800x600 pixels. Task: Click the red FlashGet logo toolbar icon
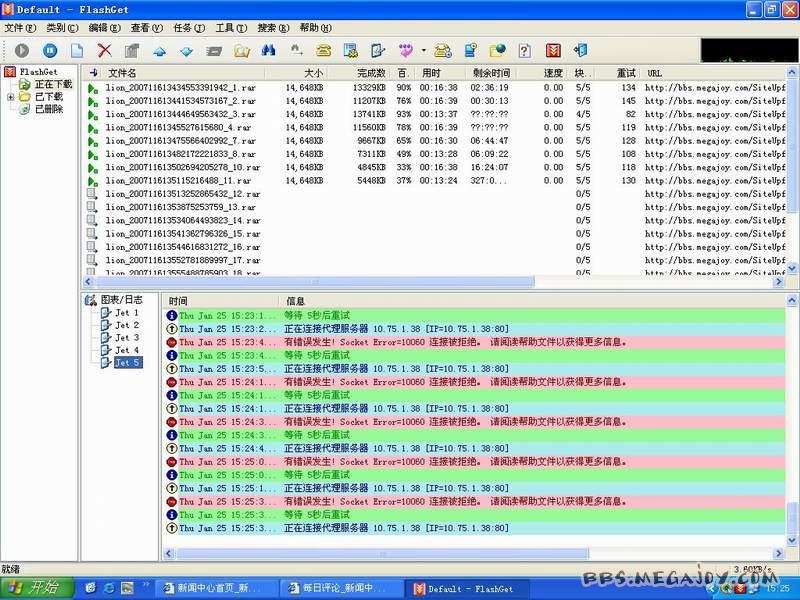[553, 50]
